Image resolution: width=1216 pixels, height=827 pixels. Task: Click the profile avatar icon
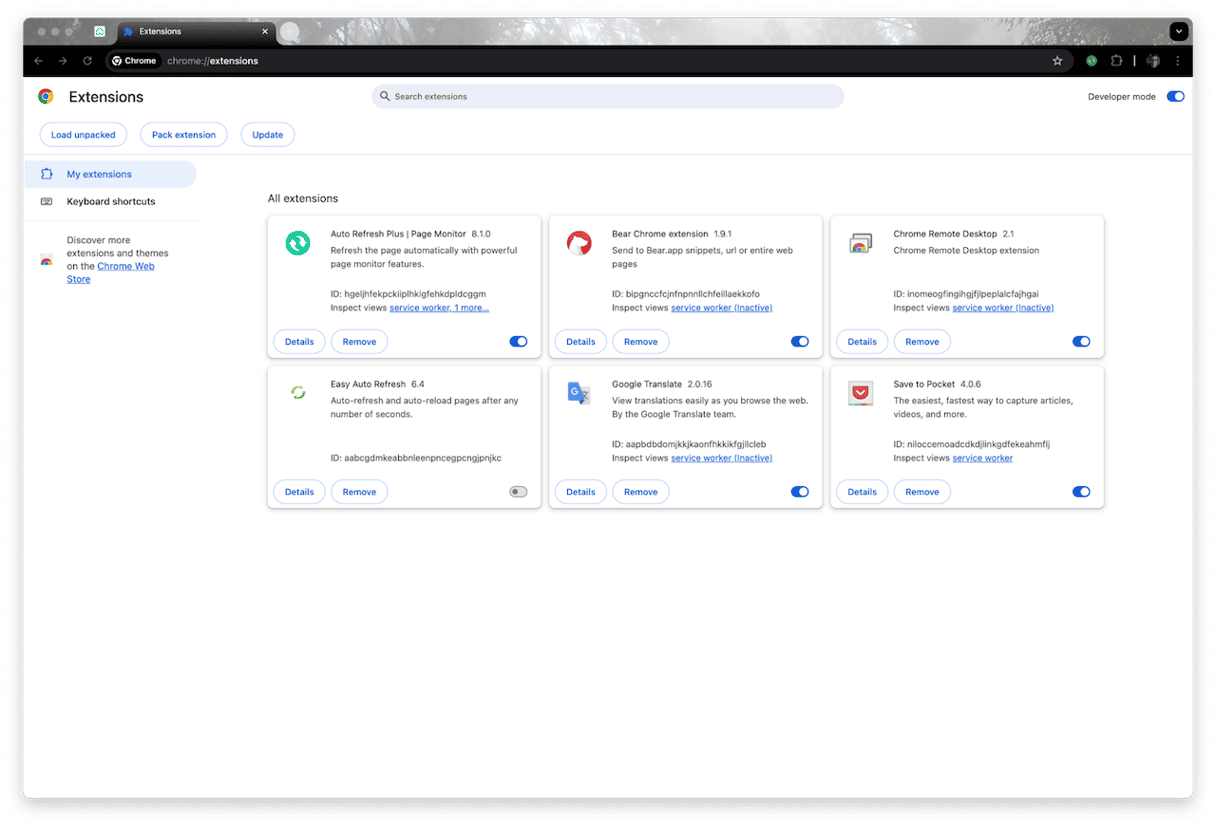1152,61
